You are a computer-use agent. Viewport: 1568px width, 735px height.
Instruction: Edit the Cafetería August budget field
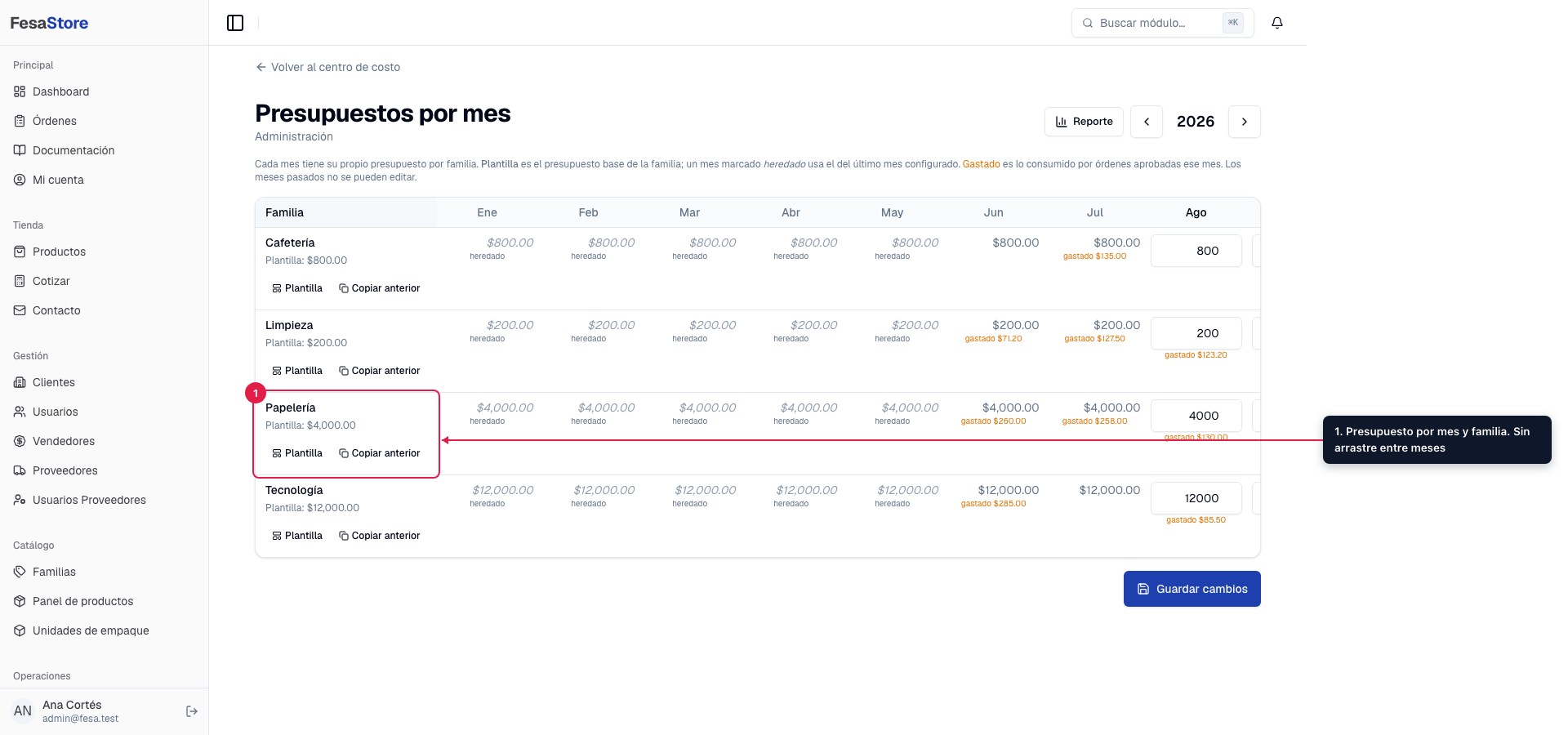click(x=1196, y=251)
